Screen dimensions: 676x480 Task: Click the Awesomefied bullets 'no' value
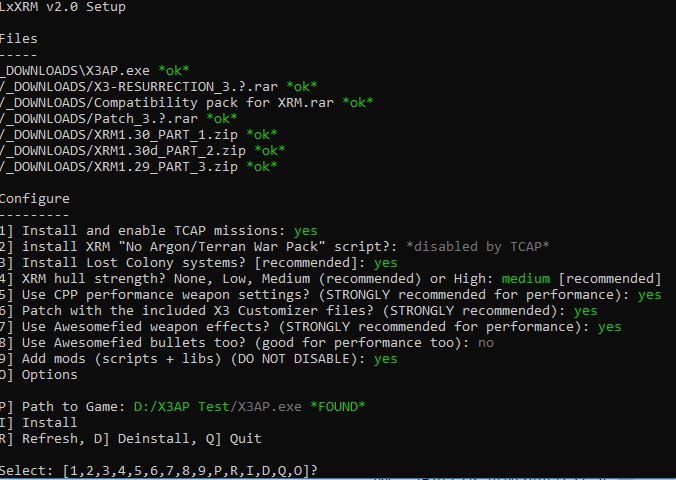[x=485, y=343]
